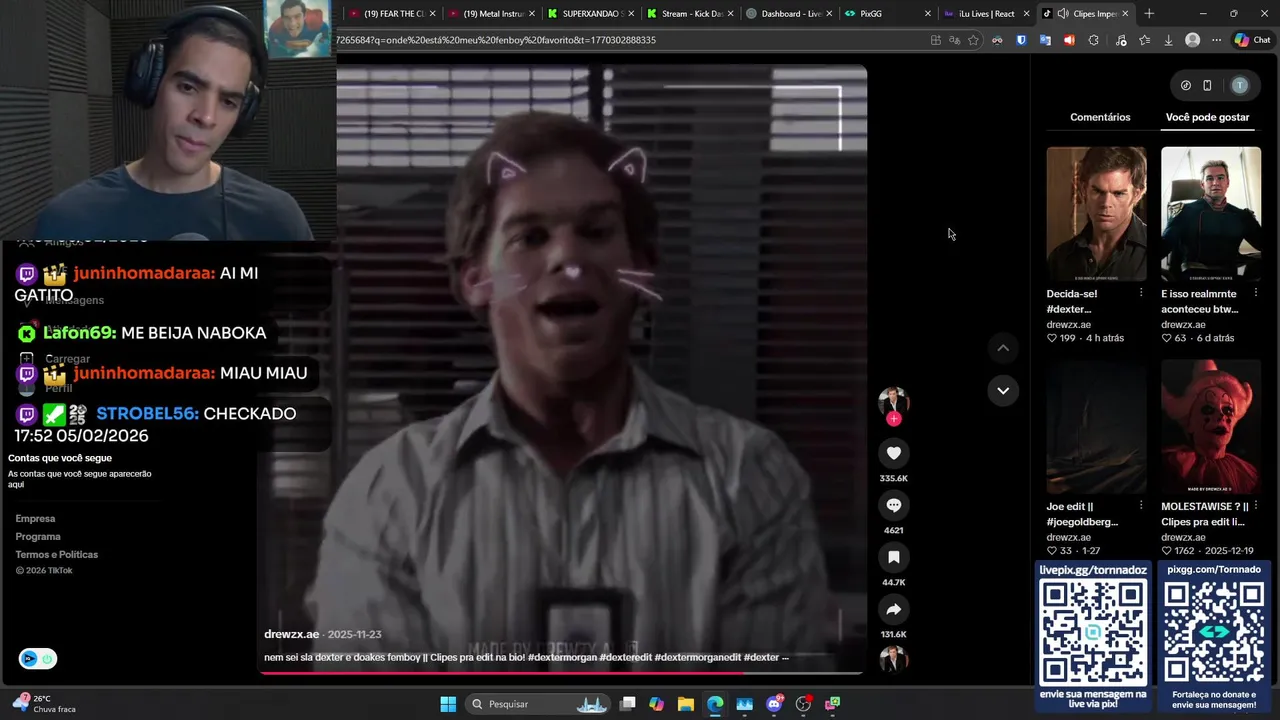Go to the next video with down chevron
This screenshot has height=720, width=1280.
click(1003, 390)
